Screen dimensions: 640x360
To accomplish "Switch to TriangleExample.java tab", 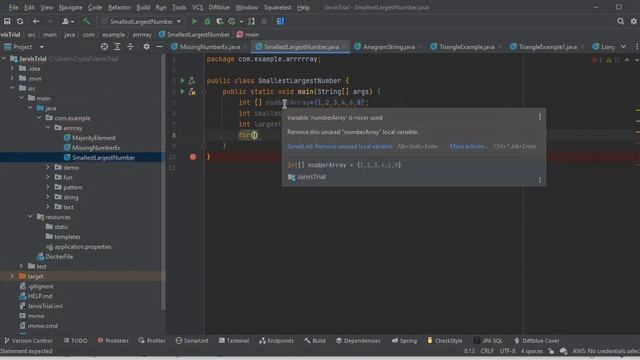I will click(467, 47).
